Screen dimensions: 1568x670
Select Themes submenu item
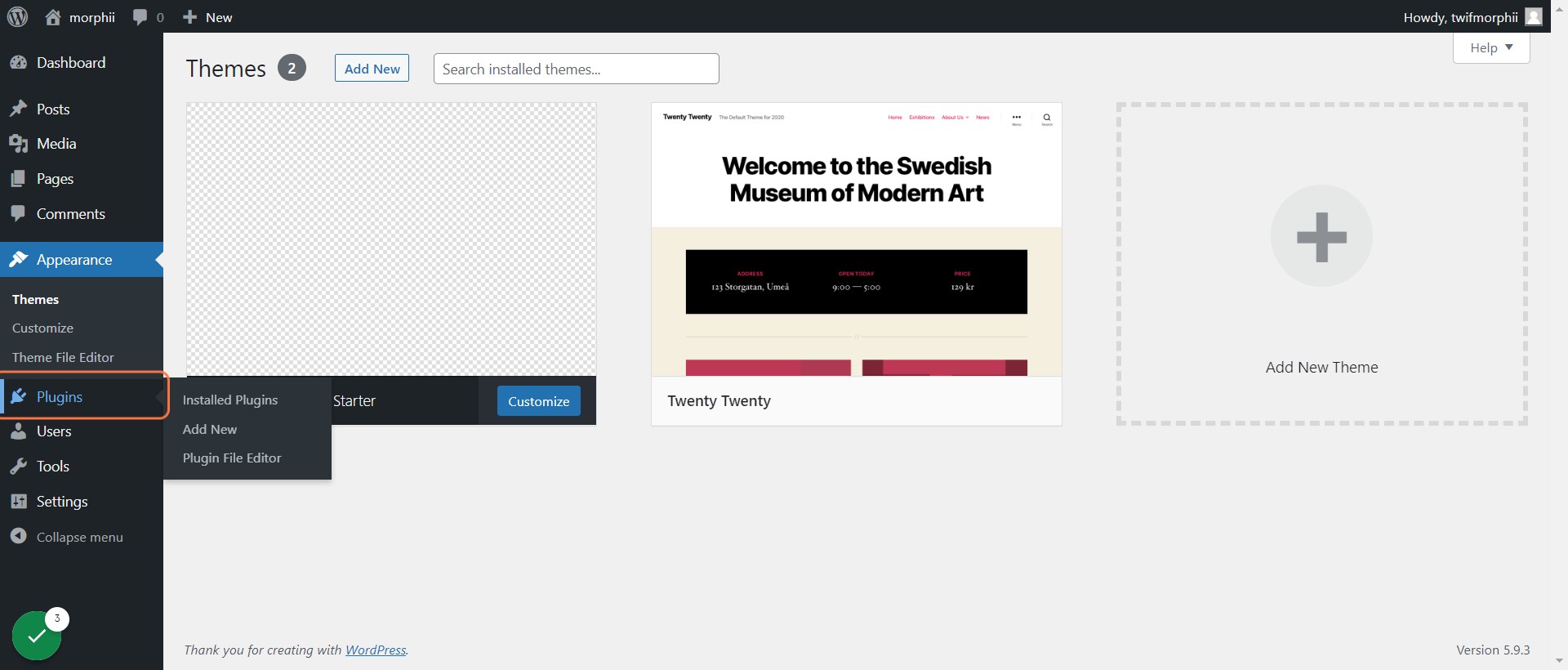[35, 299]
